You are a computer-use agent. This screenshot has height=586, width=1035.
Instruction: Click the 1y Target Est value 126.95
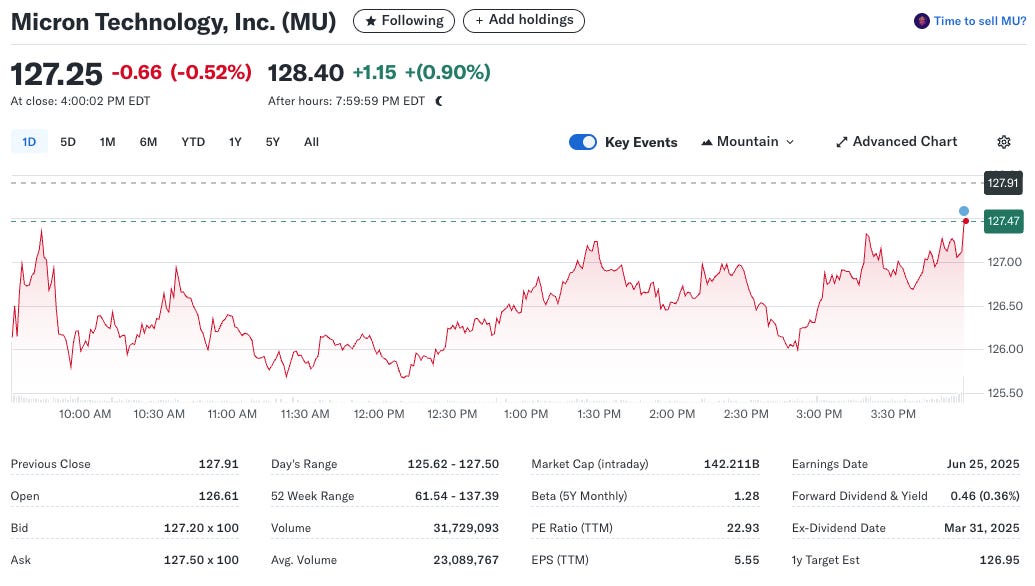coord(999,560)
